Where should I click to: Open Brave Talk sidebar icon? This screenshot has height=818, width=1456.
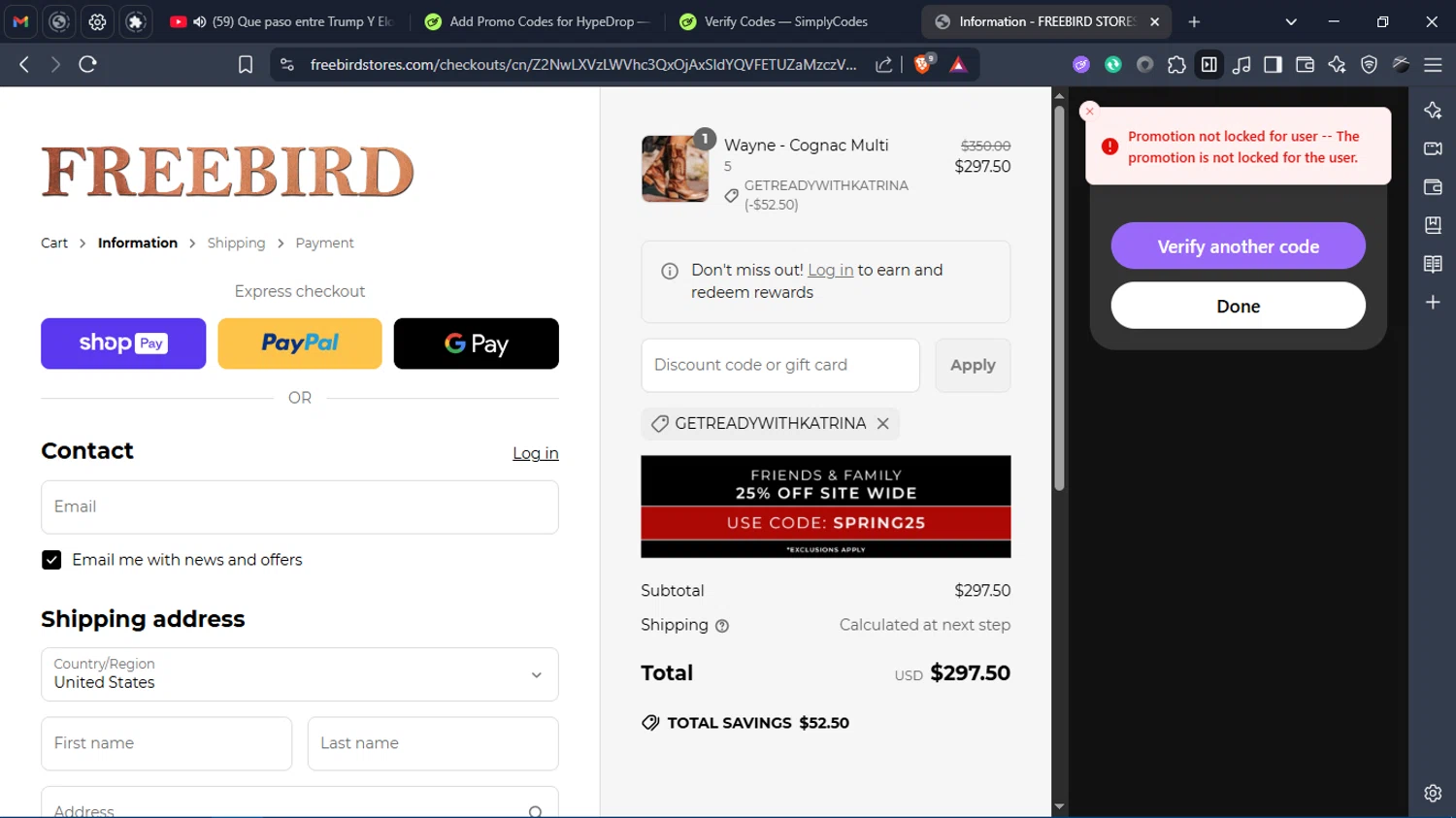pos(1433,148)
